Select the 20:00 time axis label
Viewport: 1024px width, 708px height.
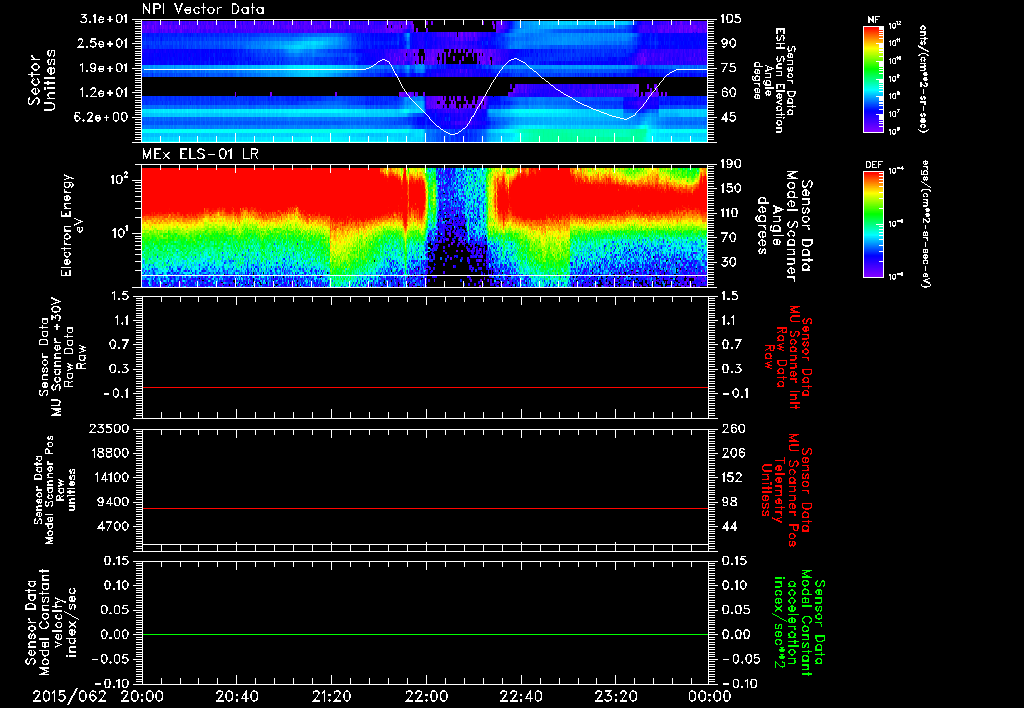click(143, 695)
